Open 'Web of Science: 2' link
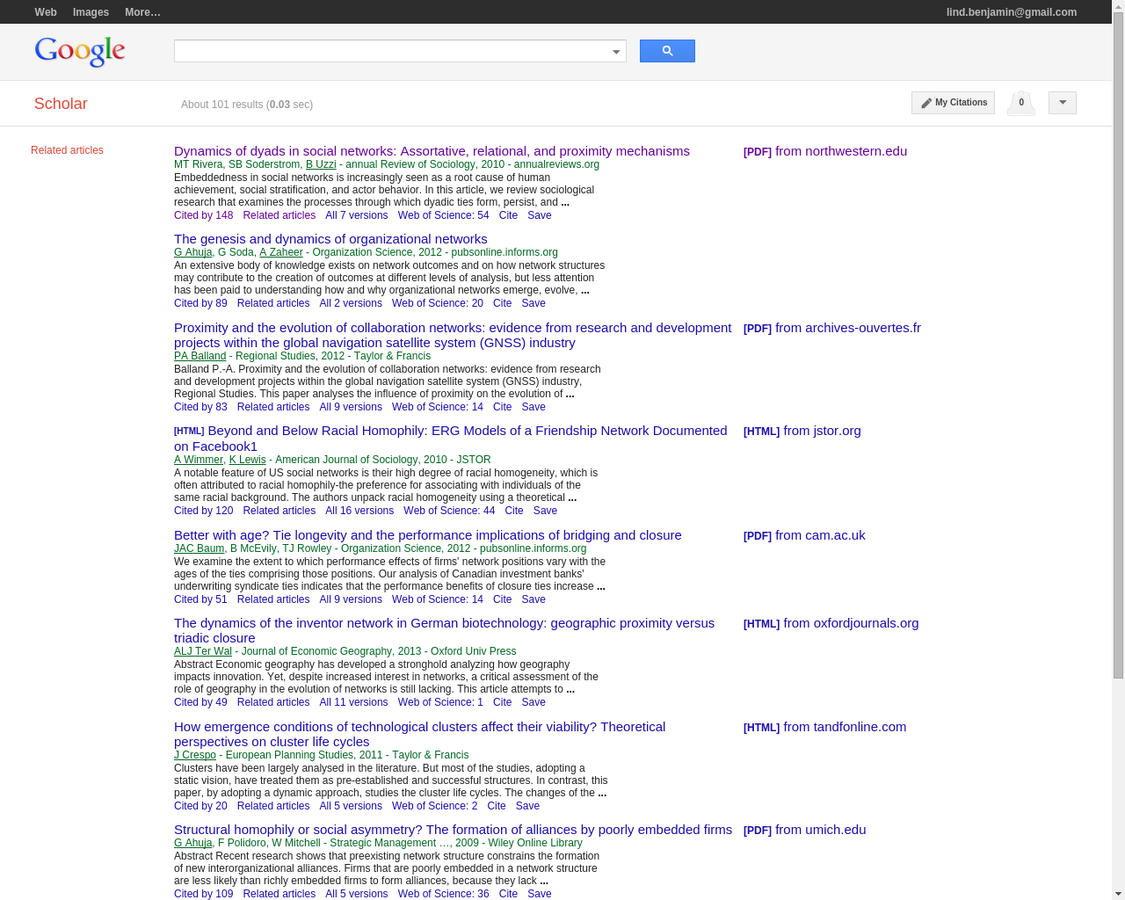The width and height of the screenshot is (1125, 900). click(x=435, y=806)
